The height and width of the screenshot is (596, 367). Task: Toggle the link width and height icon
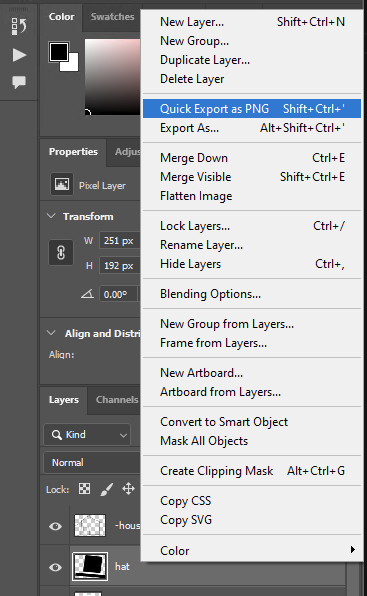[x=61, y=252]
